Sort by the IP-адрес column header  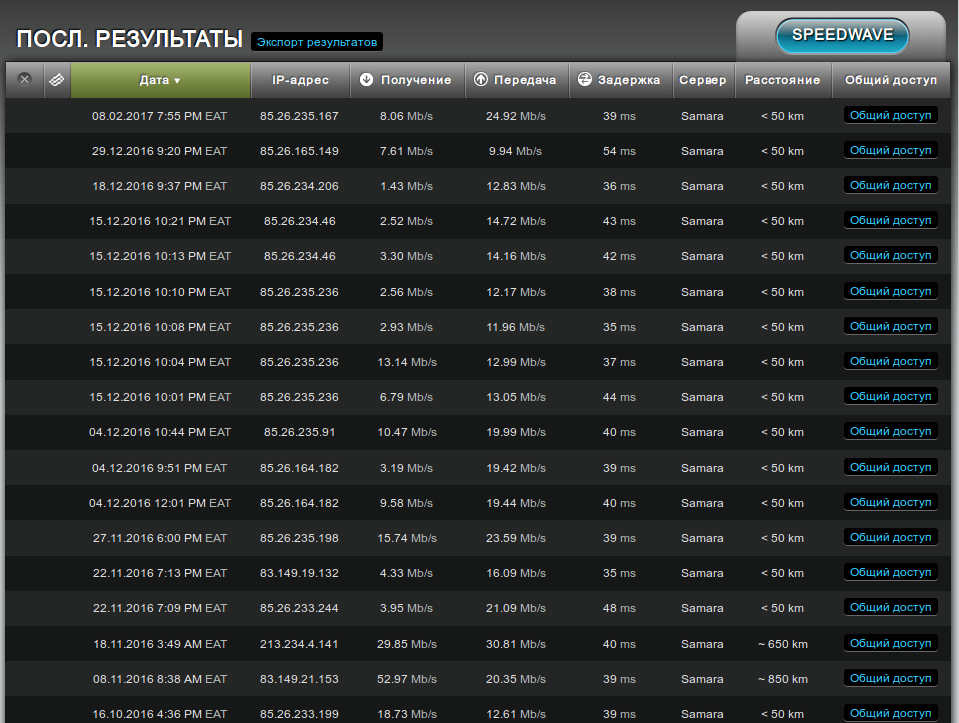pos(300,80)
